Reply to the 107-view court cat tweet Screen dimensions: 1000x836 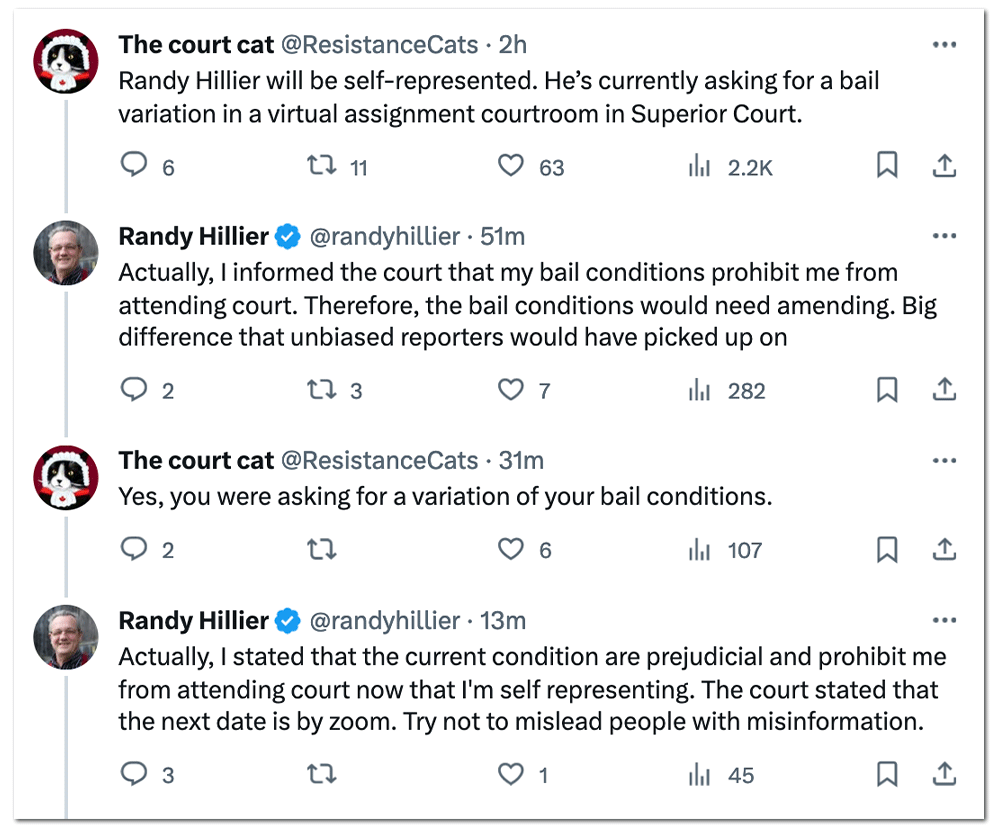click(134, 549)
